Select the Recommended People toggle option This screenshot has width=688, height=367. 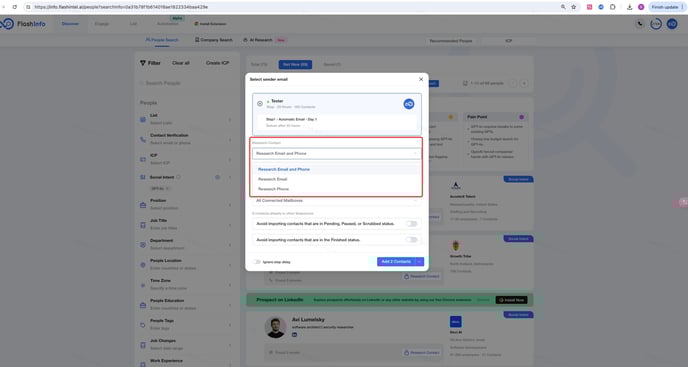coord(451,41)
